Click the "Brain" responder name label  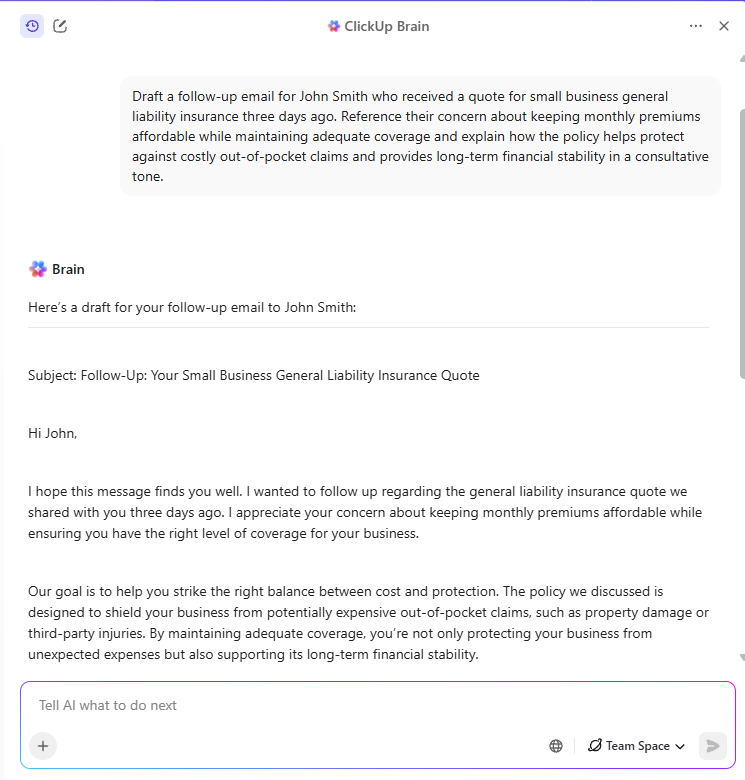[68, 269]
